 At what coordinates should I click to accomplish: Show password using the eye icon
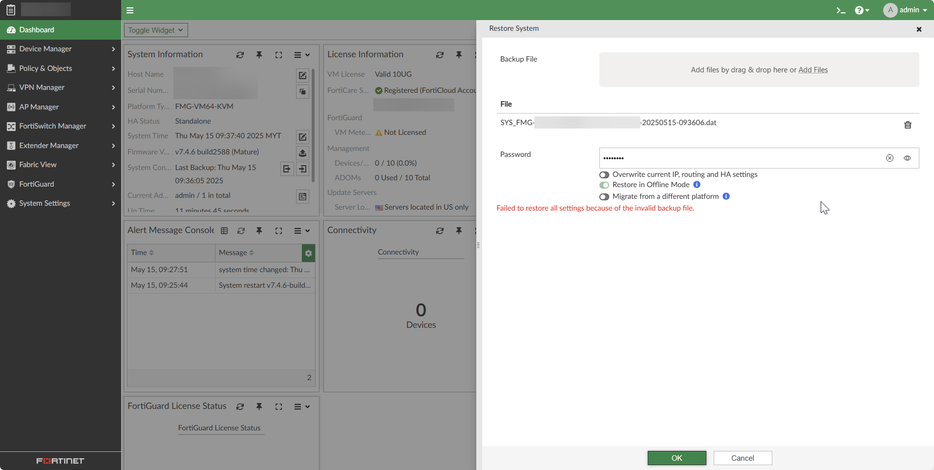pos(907,158)
